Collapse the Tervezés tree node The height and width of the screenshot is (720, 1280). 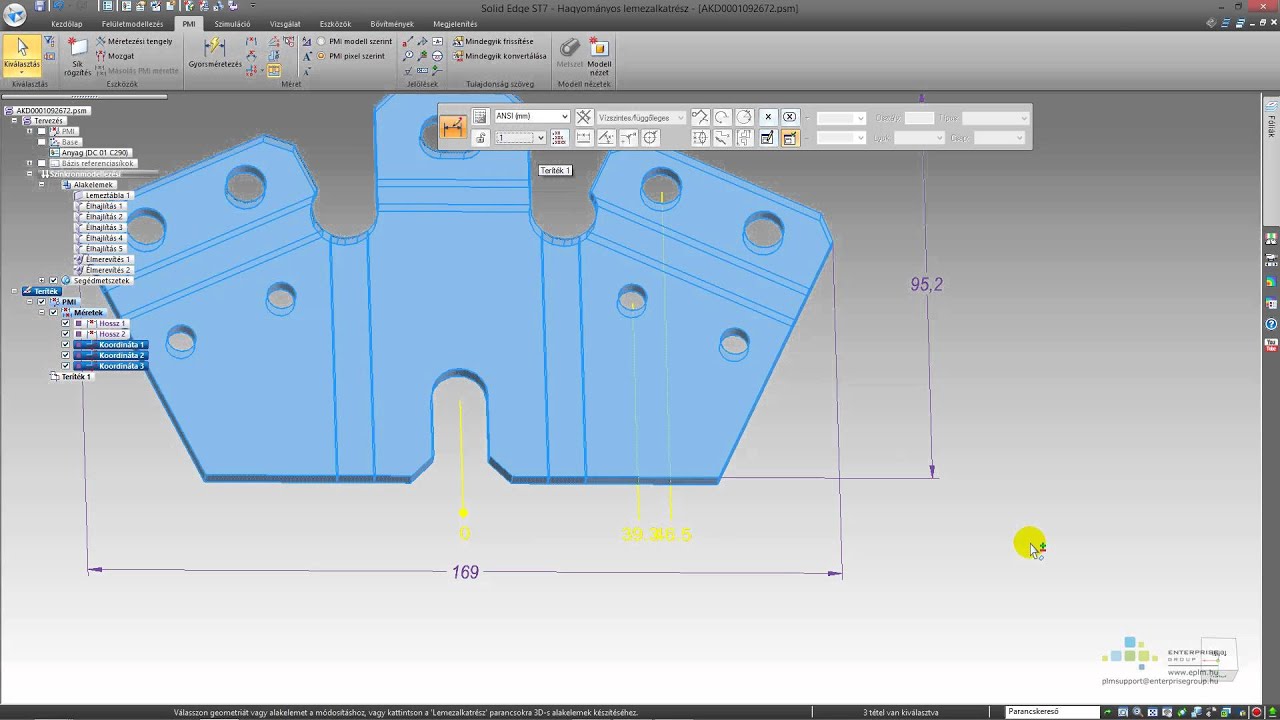15,121
